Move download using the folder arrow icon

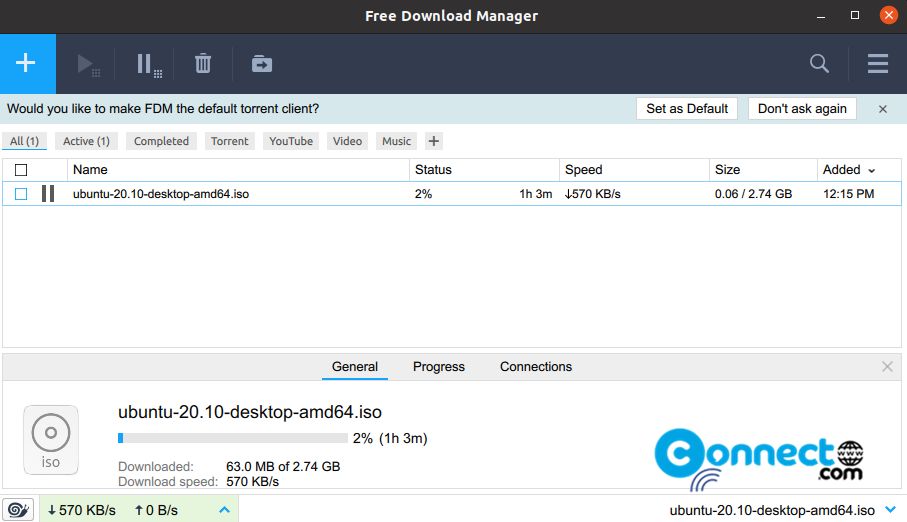(x=261, y=64)
